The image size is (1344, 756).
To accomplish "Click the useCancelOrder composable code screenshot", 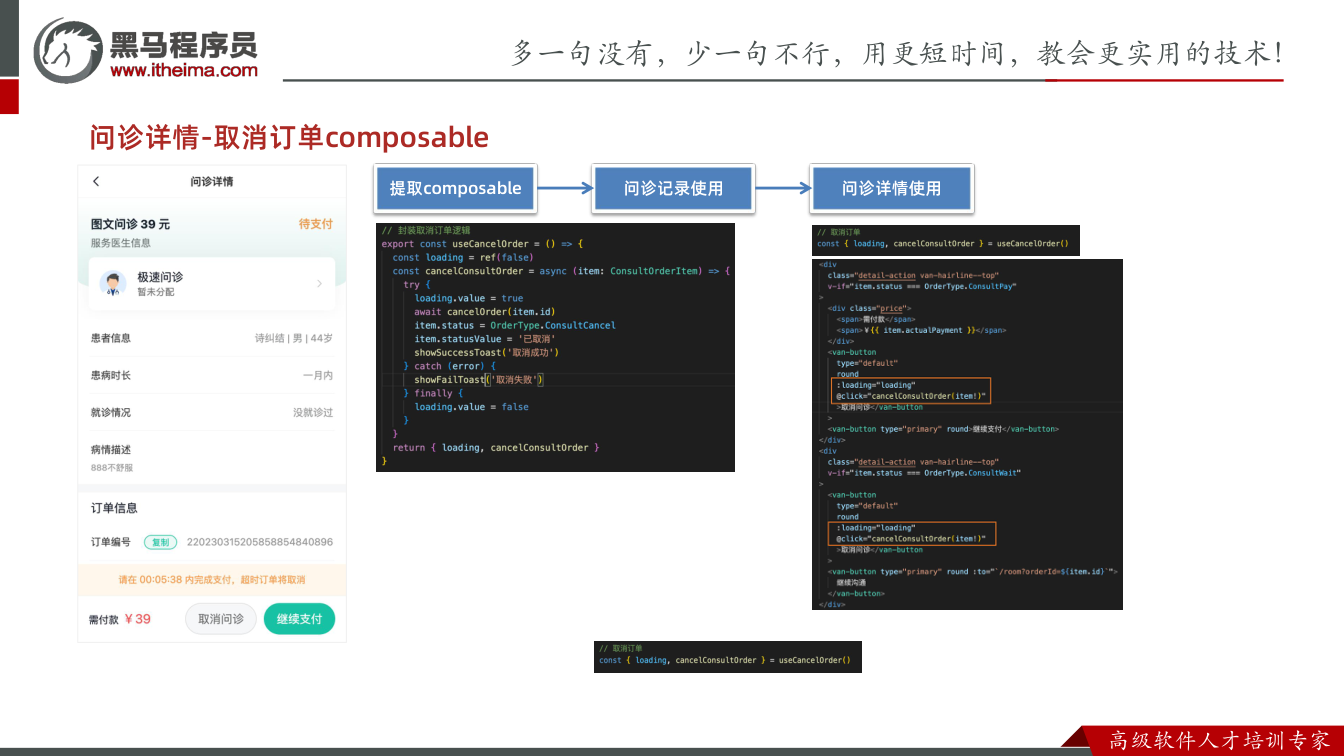I will (555, 347).
